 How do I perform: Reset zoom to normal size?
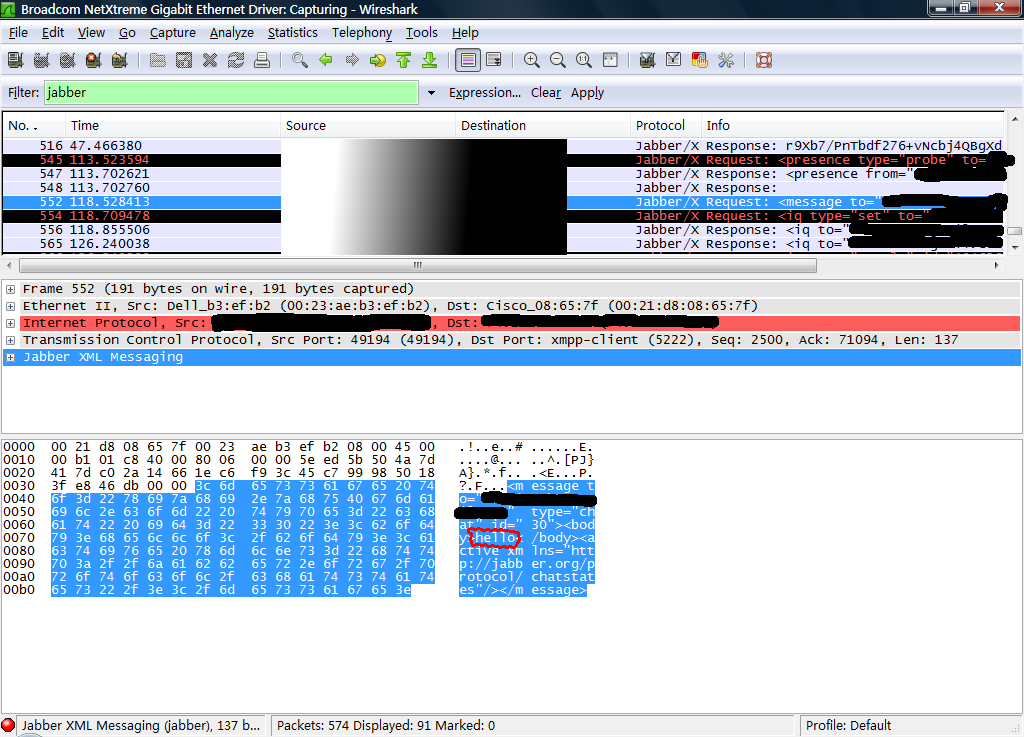click(x=584, y=61)
